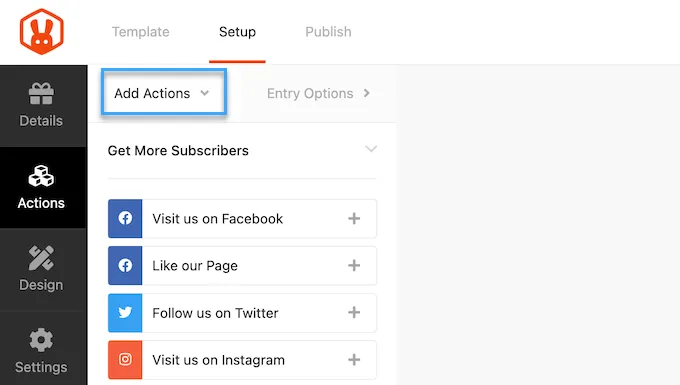Click the Facebook icon beside Like our Page
This screenshot has height=385, width=680.
coord(125,265)
